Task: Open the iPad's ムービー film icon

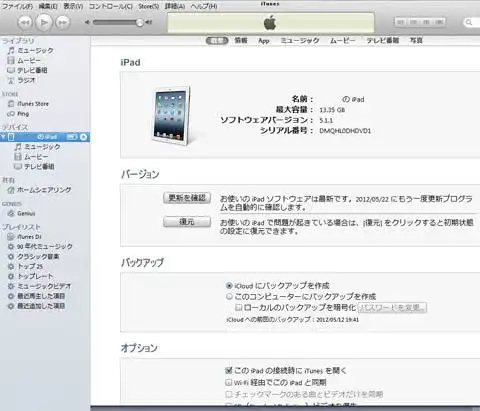Action: click(x=18, y=157)
